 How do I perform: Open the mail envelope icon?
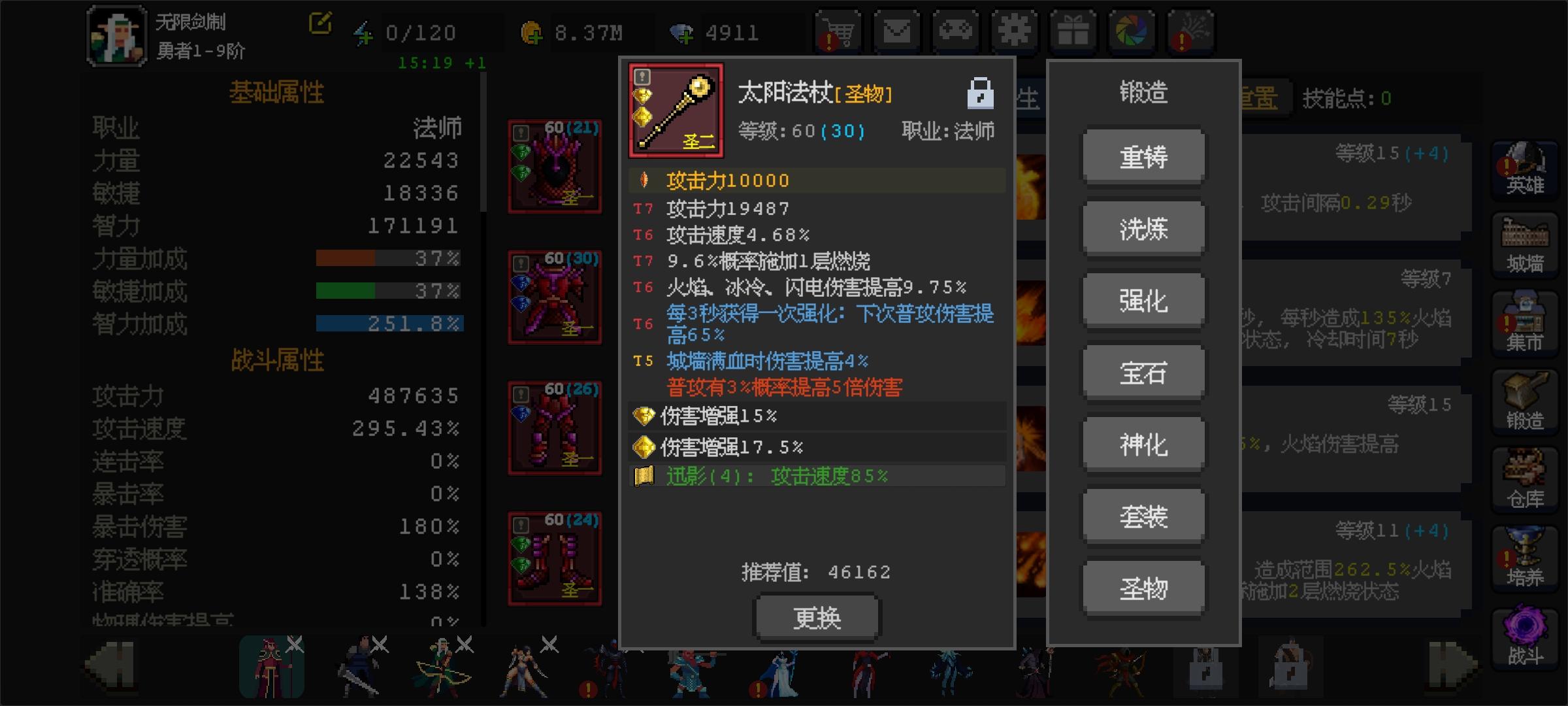click(896, 31)
